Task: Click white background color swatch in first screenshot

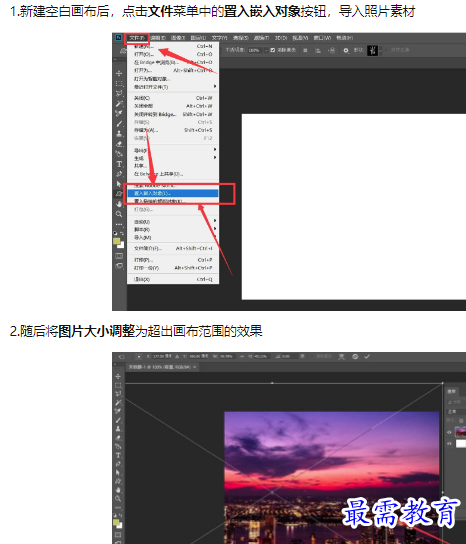Action: [x=121, y=245]
